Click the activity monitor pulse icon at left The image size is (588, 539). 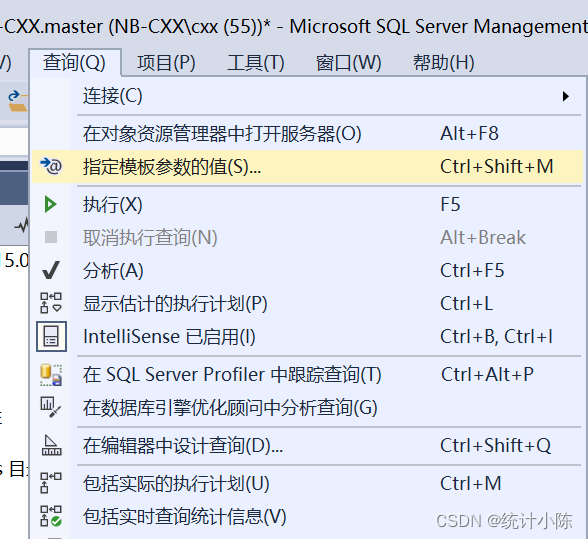click(x=21, y=225)
